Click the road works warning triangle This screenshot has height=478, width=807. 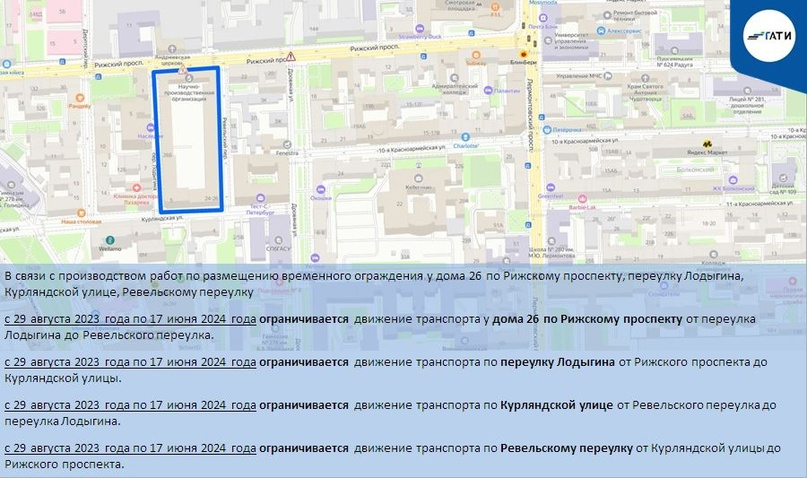tap(290, 56)
